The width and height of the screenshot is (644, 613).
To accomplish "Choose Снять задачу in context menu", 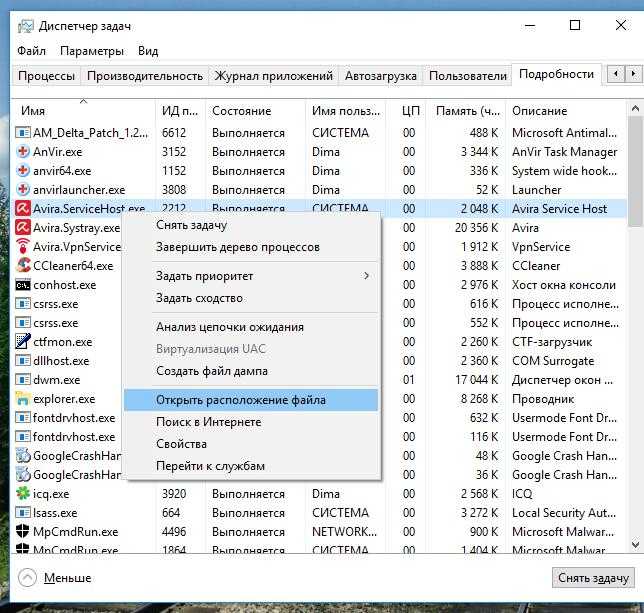I will point(251,225).
